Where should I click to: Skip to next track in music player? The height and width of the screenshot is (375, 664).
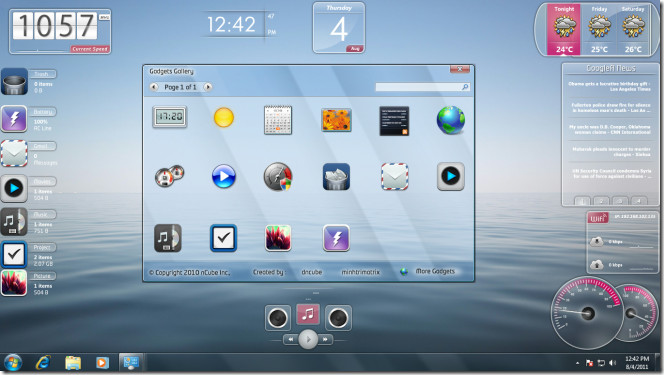[325, 339]
